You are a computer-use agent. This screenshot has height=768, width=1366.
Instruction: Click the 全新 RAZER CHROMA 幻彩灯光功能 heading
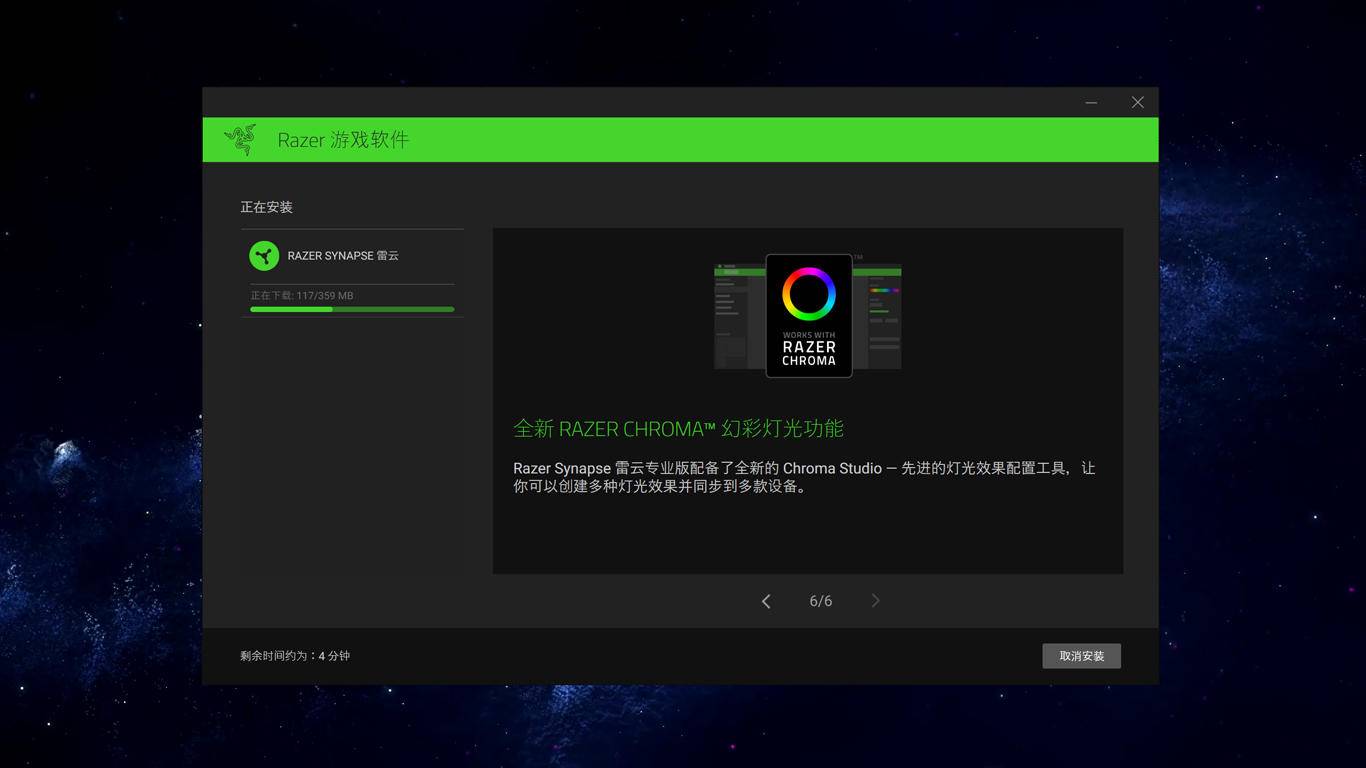(678, 429)
